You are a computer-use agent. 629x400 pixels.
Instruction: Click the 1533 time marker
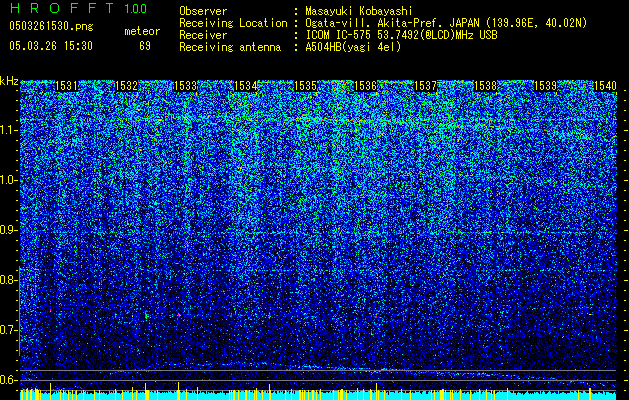(x=186, y=86)
